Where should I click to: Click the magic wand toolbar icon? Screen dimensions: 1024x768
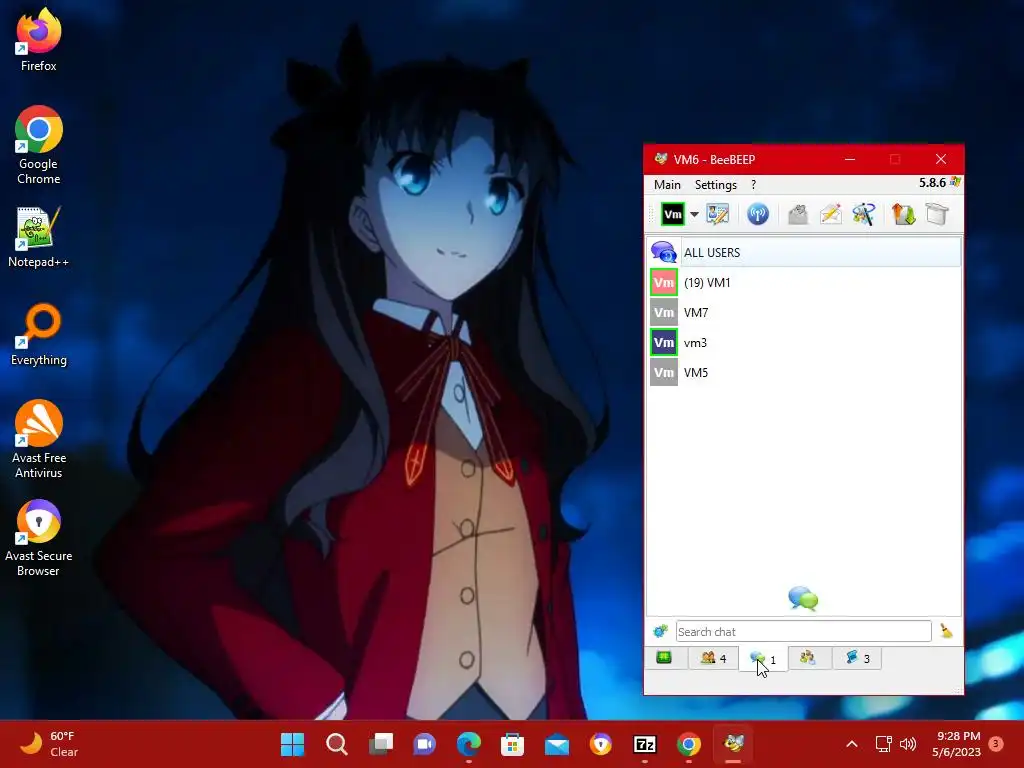point(863,214)
